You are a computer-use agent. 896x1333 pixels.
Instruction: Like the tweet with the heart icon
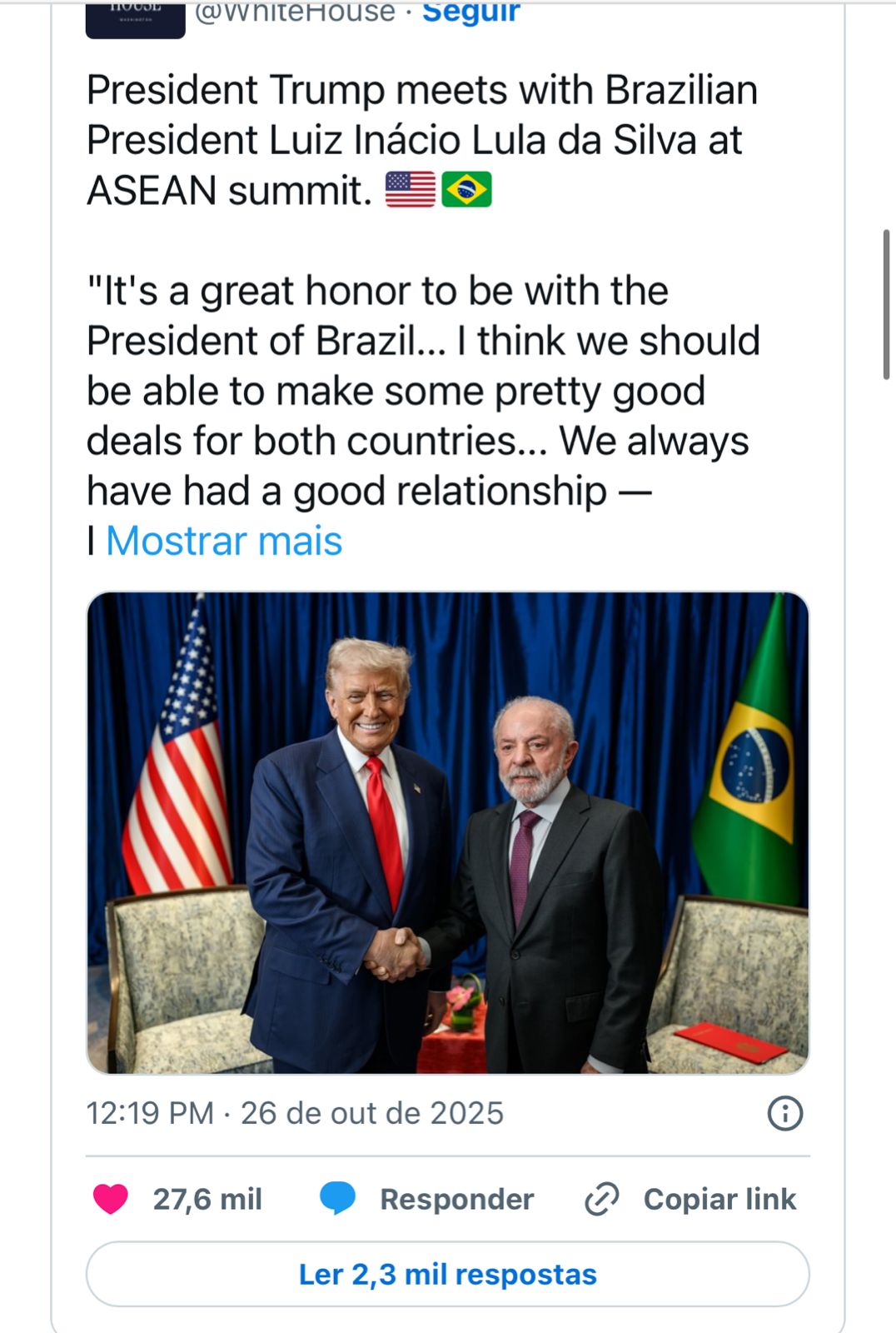click(x=111, y=1199)
